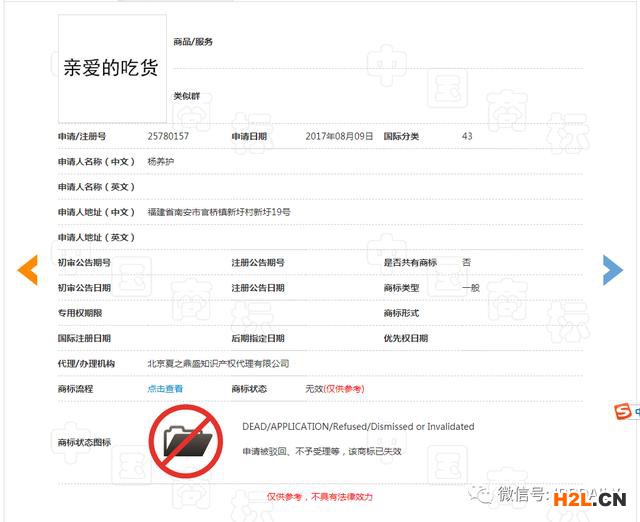Click the Sogou input method S icon
The height and width of the screenshot is (522, 640).
(622, 412)
